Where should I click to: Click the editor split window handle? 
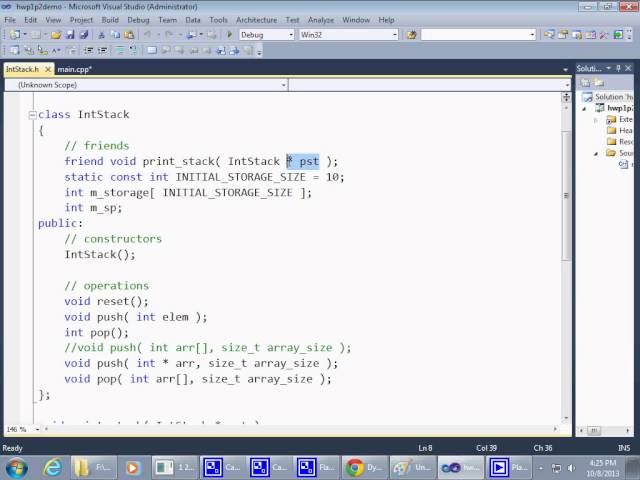pyautogui.click(x=566, y=97)
